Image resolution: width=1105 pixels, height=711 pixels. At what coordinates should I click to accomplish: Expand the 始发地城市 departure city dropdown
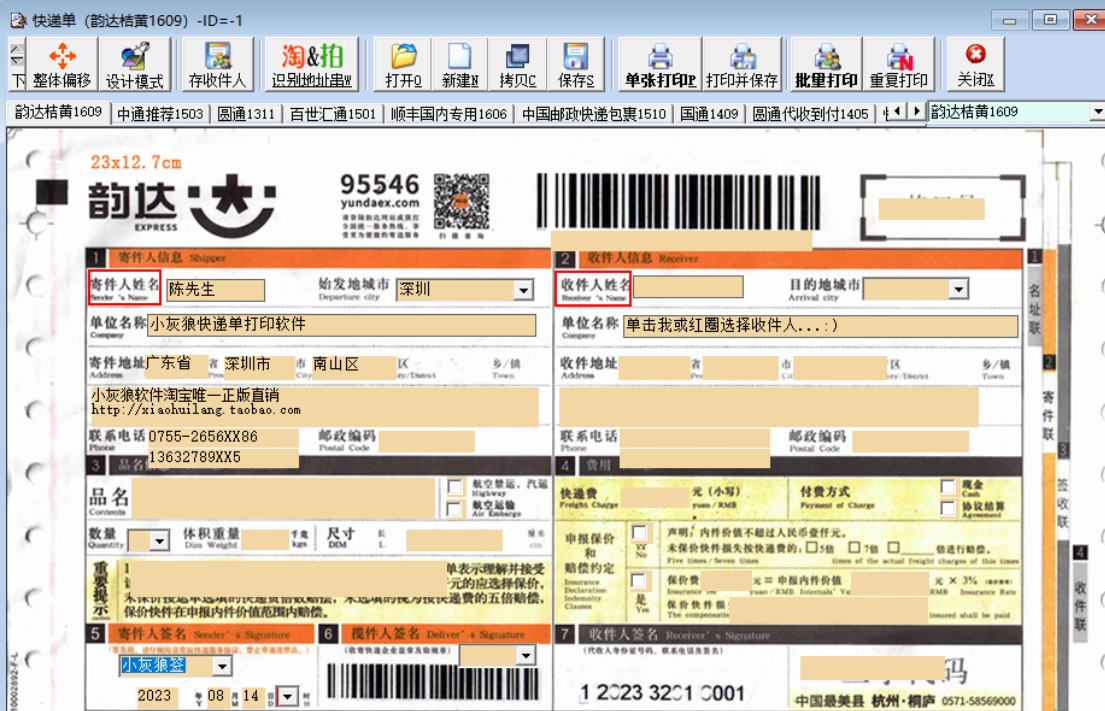[x=524, y=290]
